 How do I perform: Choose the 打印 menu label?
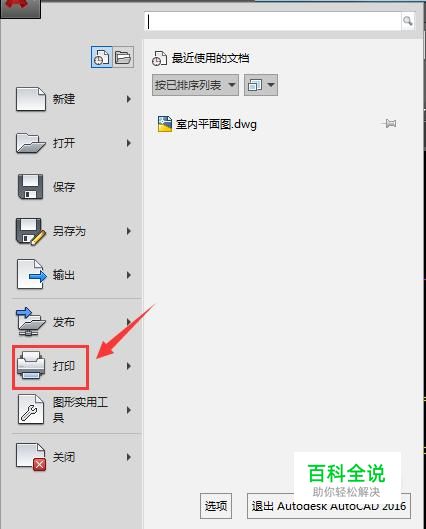[64, 366]
